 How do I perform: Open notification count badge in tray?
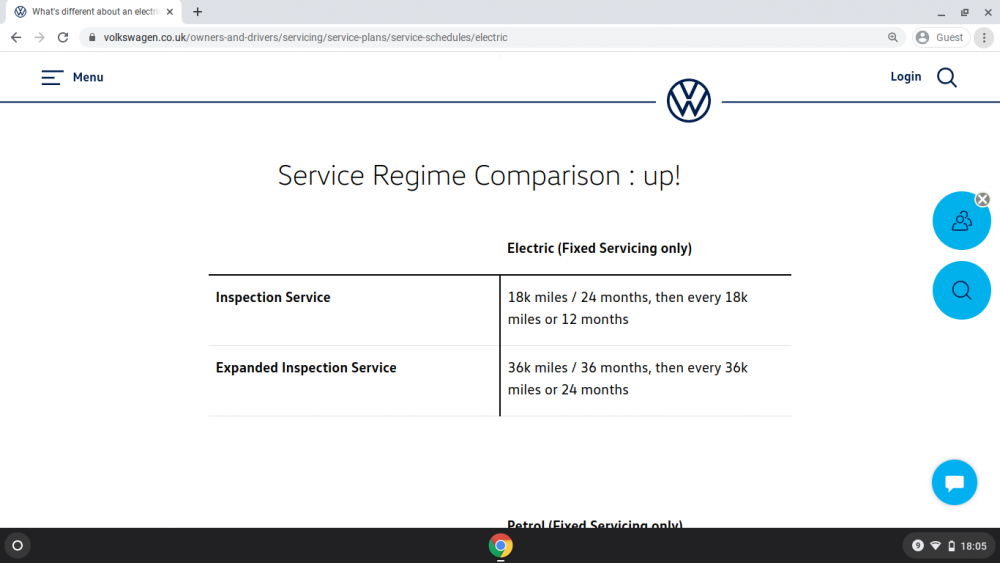(x=918, y=546)
